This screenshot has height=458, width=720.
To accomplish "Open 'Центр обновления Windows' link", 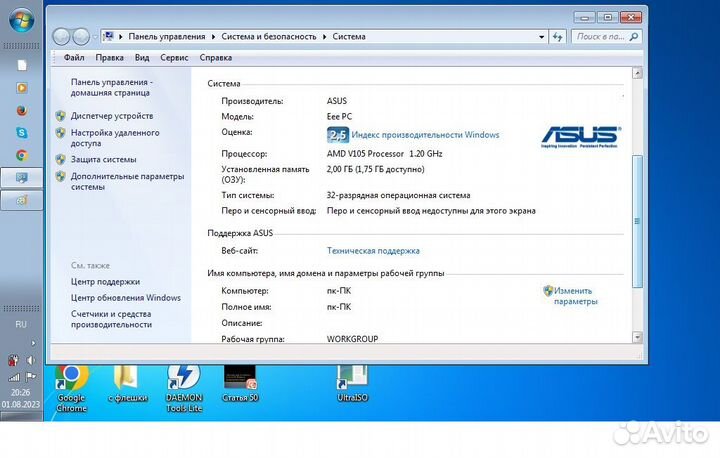I will tap(125, 298).
